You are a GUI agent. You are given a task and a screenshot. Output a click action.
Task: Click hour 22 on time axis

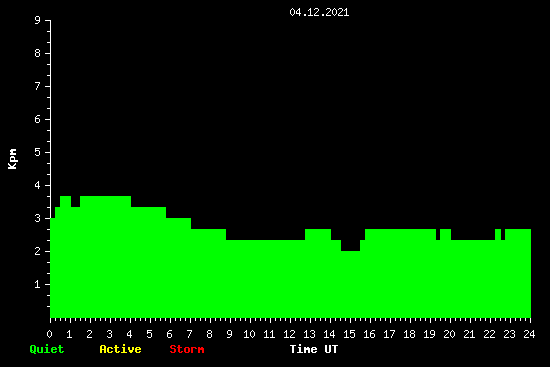click(489, 334)
